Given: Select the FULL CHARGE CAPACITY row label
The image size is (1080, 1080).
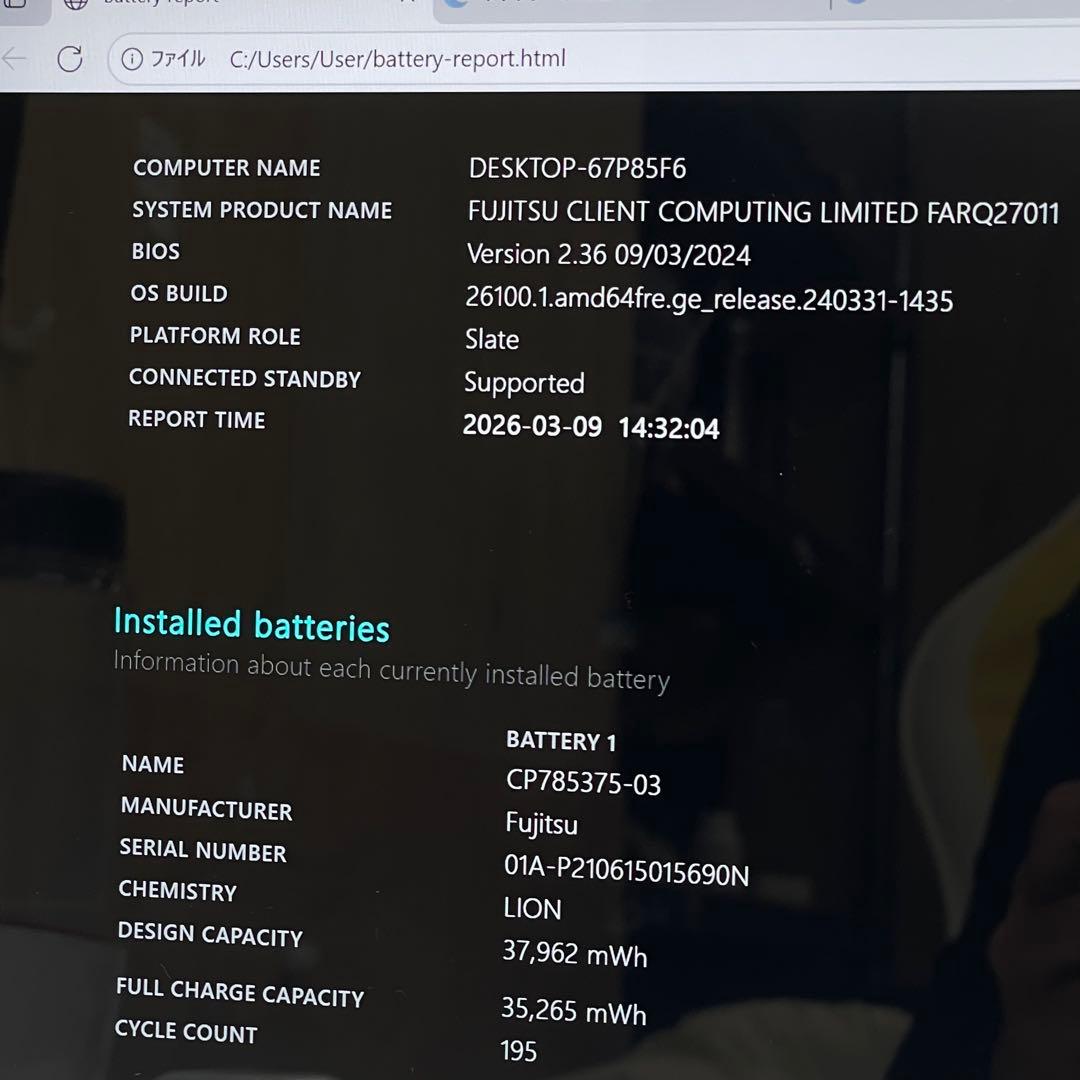Looking at the screenshot, I should (240, 993).
